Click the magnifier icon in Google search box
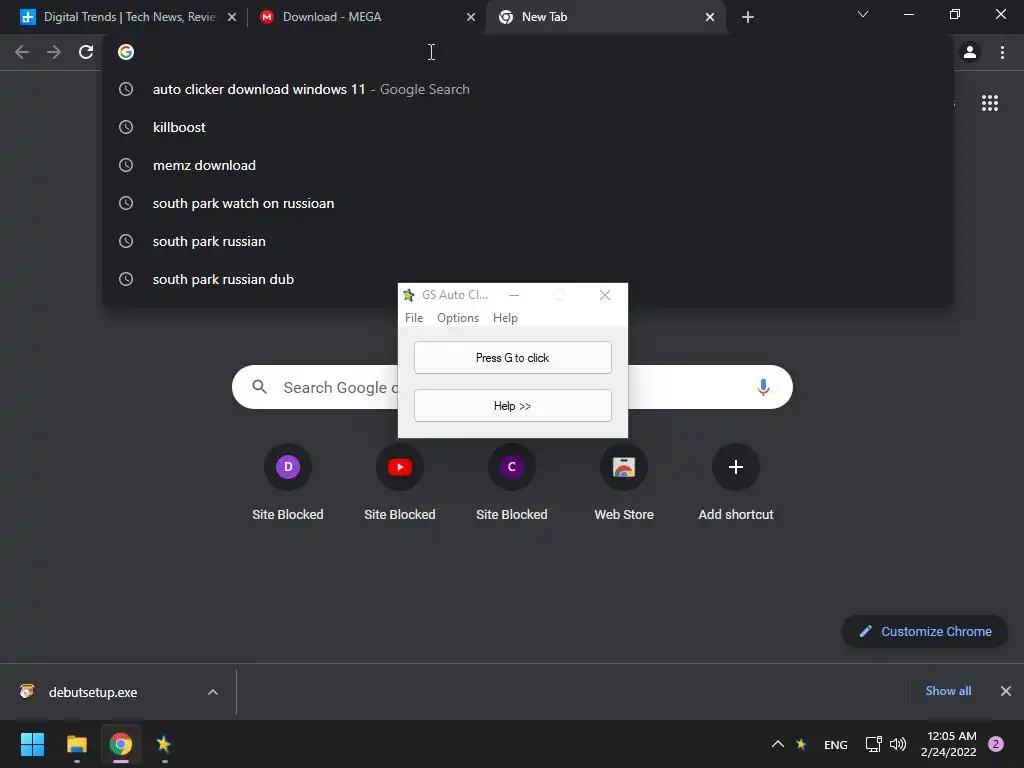Screen dimensions: 1024x768 [259, 387]
